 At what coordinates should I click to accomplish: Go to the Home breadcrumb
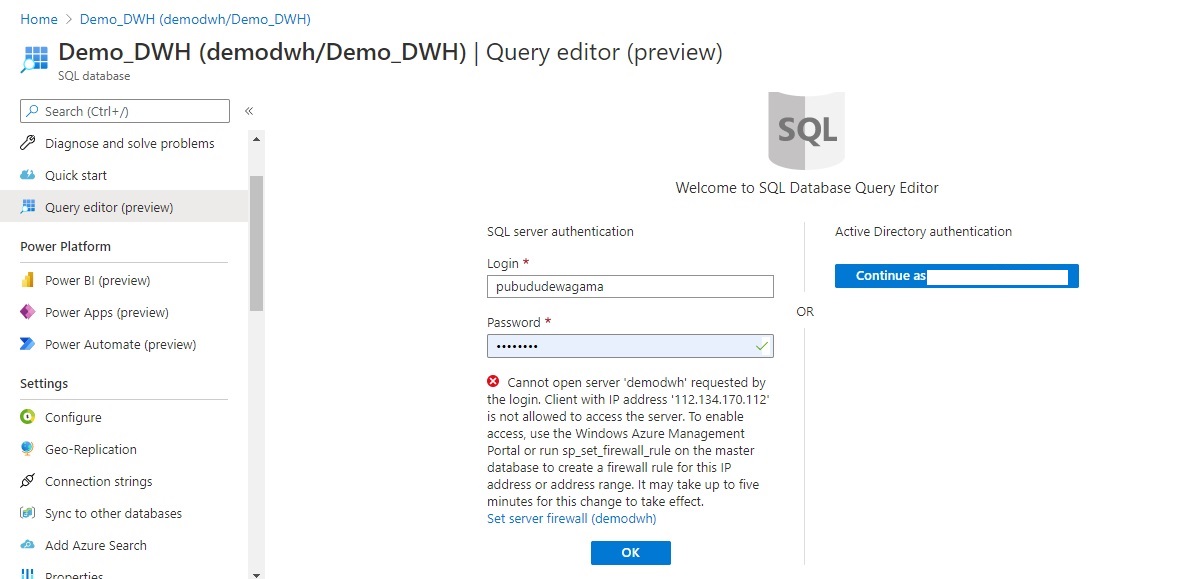(39, 19)
